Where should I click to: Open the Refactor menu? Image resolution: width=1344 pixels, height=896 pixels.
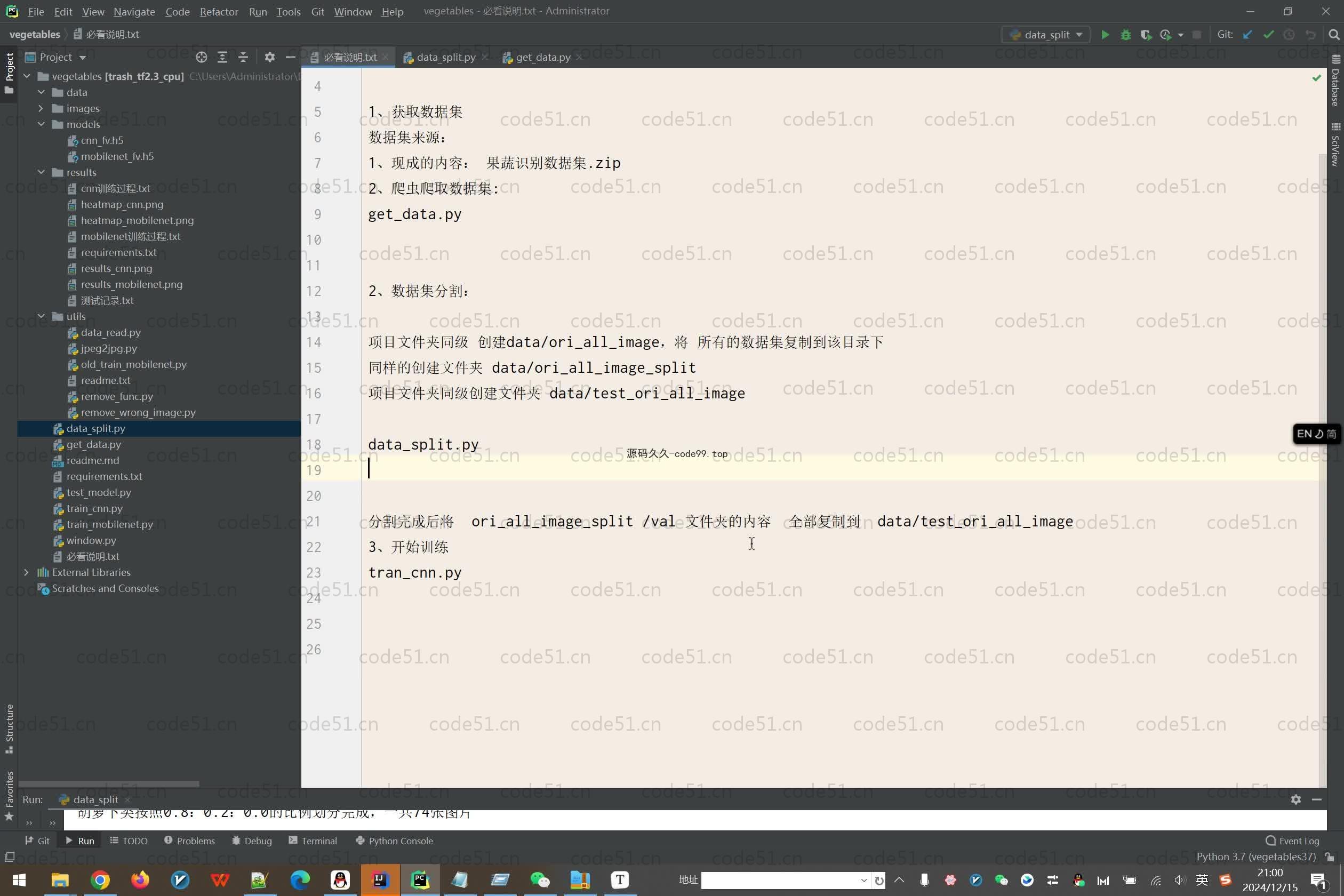click(219, 11)
